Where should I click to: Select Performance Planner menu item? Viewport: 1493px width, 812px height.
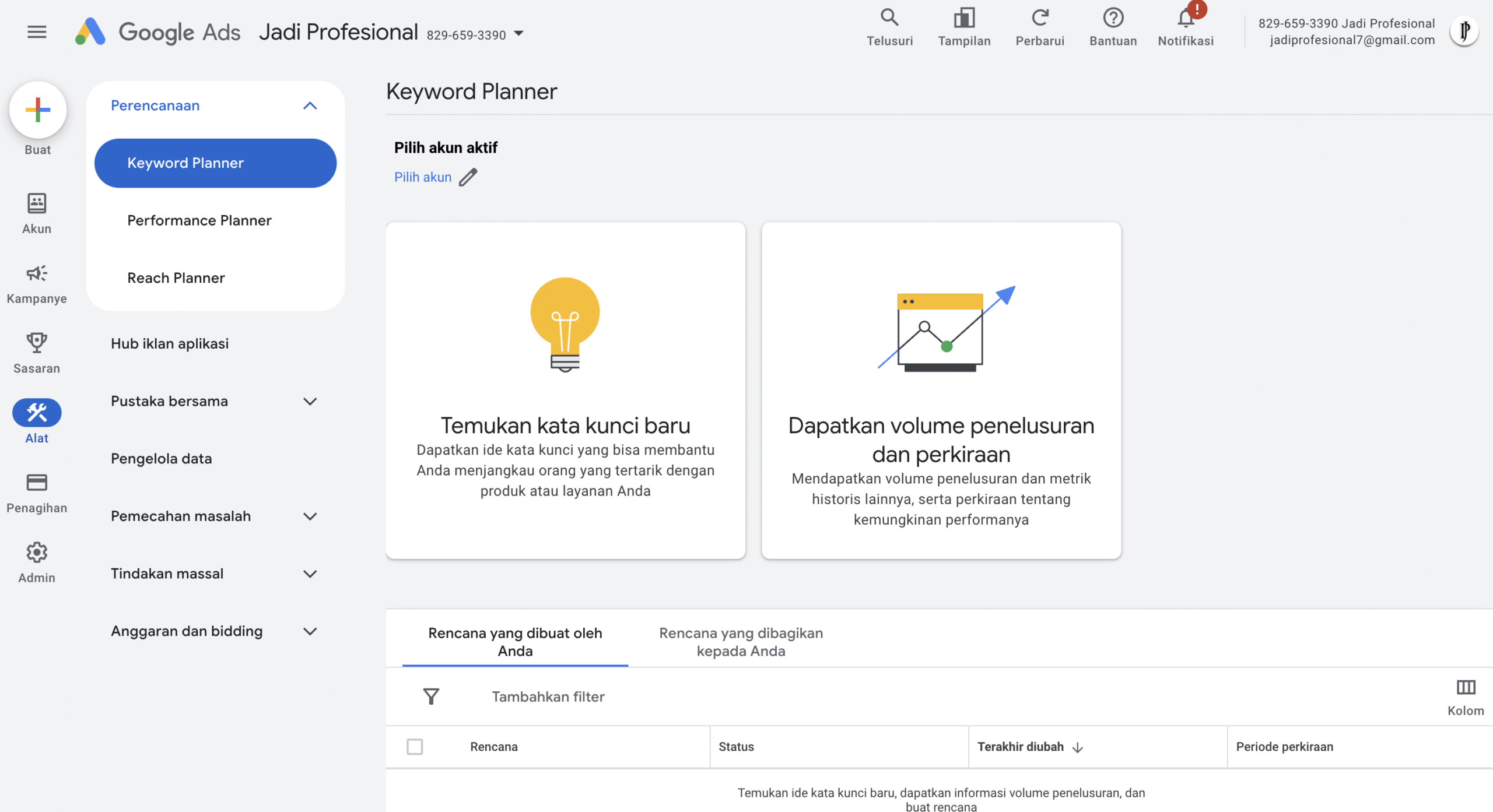(x=199, y=220)
